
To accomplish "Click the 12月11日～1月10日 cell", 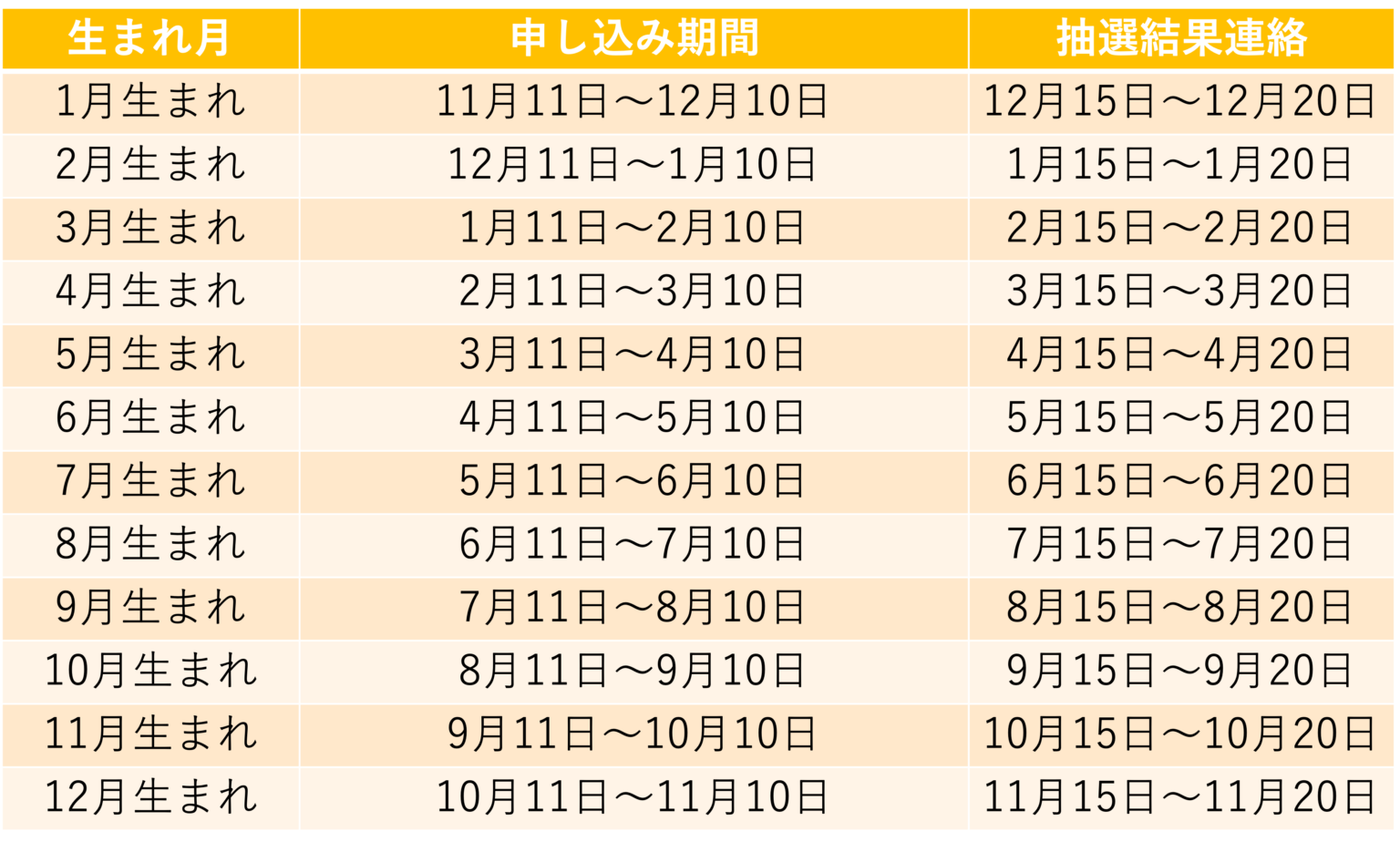I will [633, 165].
